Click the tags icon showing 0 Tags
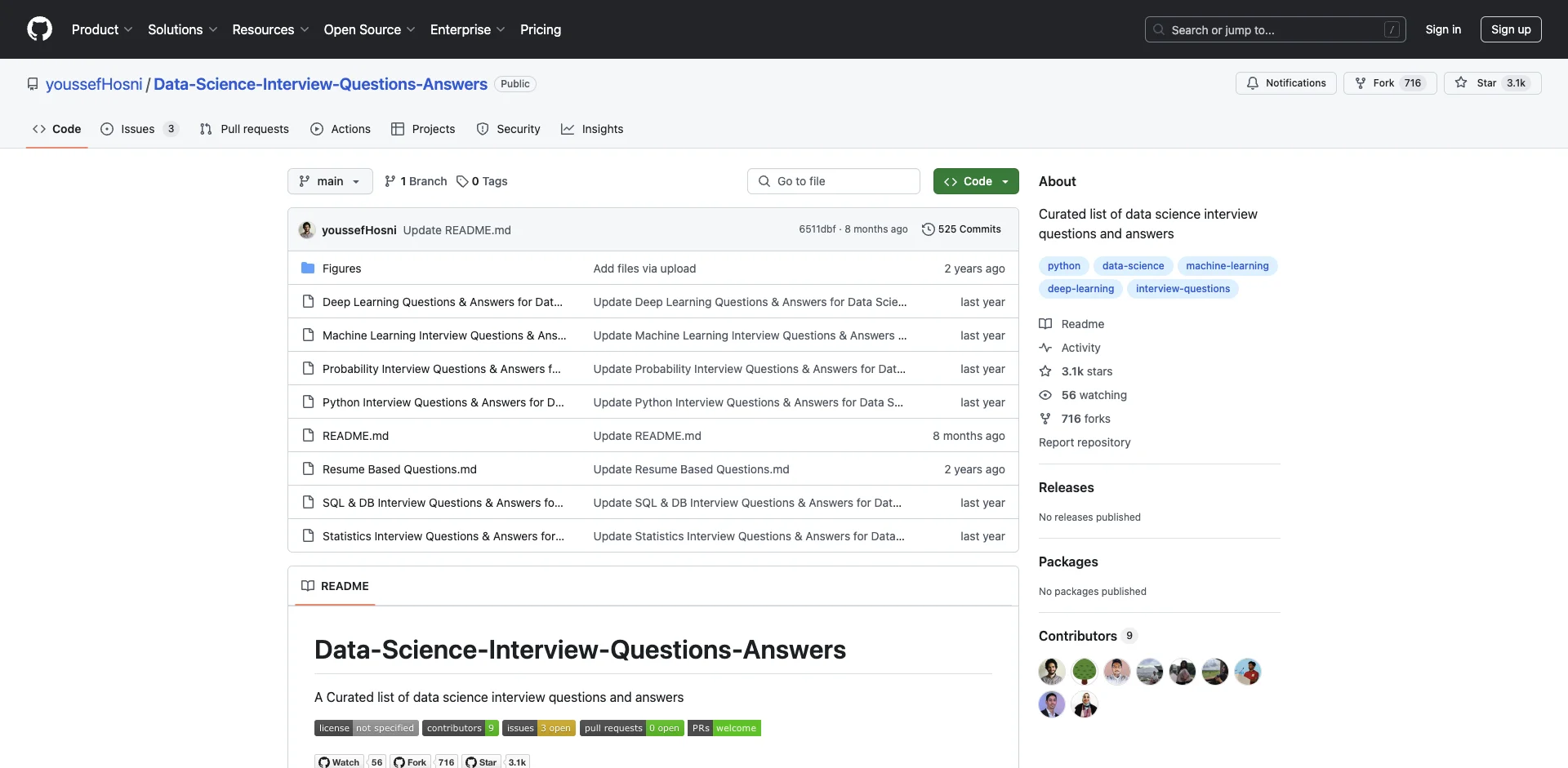1568x768 pixels. (x=462, y=181)
